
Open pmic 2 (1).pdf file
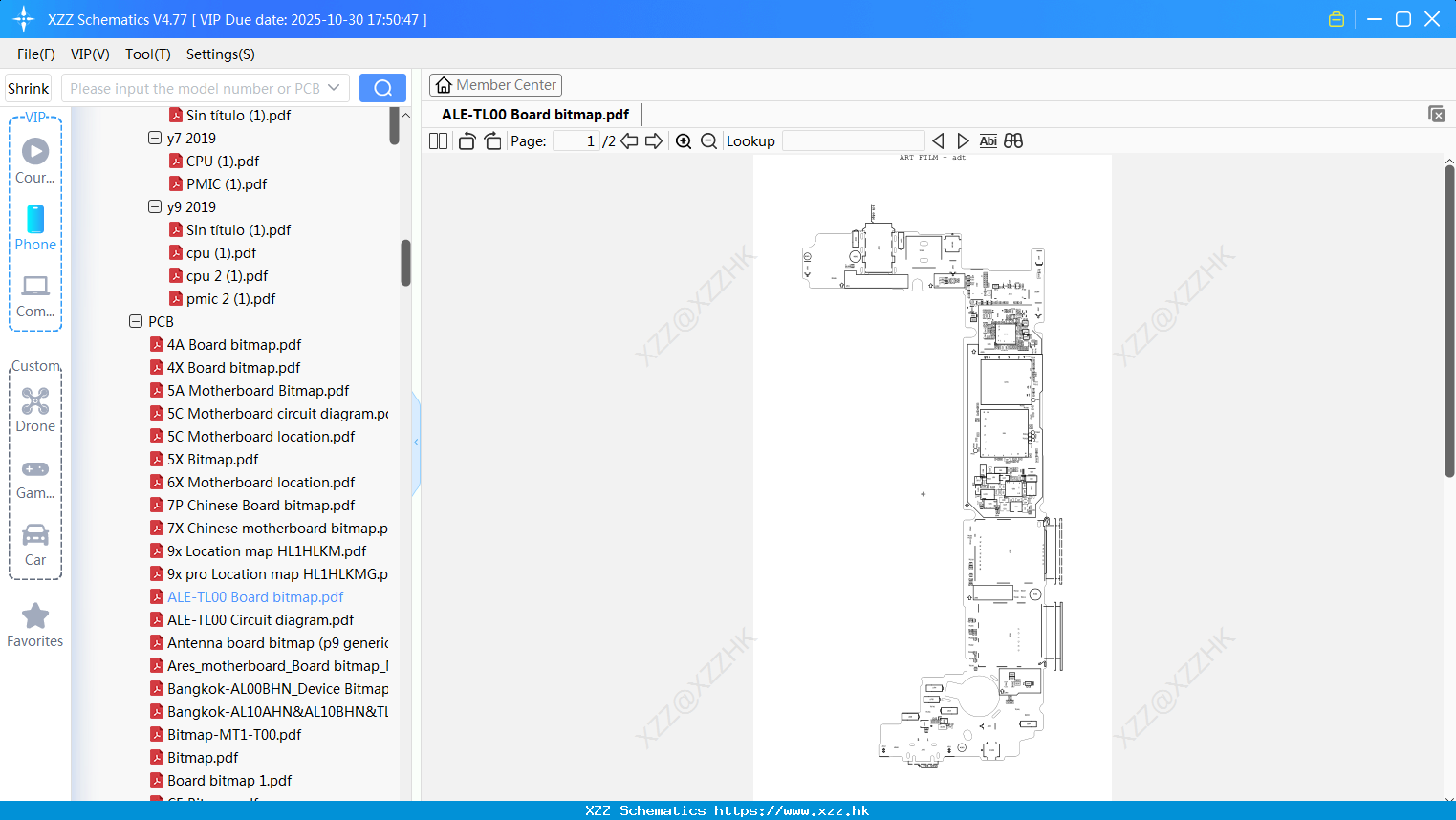tap(230, 298)
